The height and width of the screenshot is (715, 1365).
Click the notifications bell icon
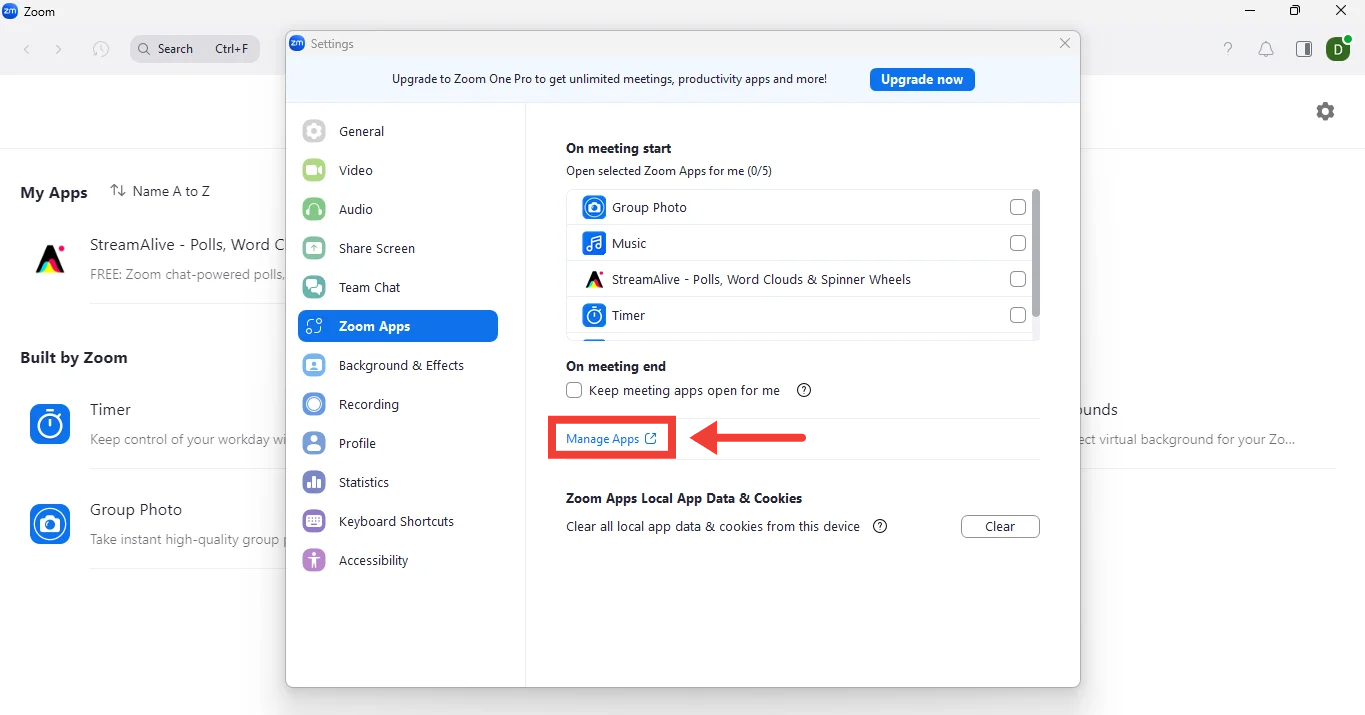pyautogui.click(x=1266, y=49)
